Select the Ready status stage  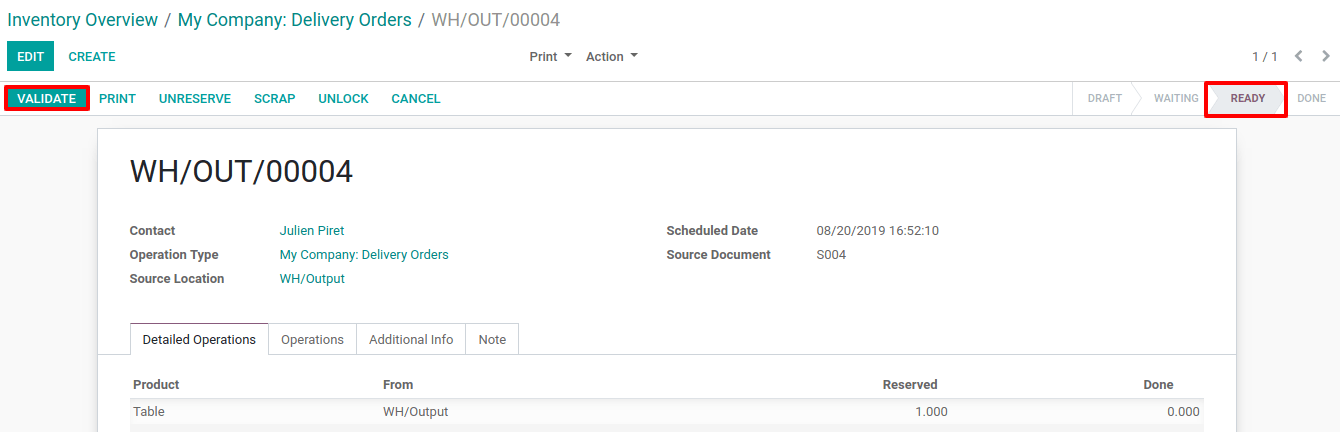[1247, 99]
